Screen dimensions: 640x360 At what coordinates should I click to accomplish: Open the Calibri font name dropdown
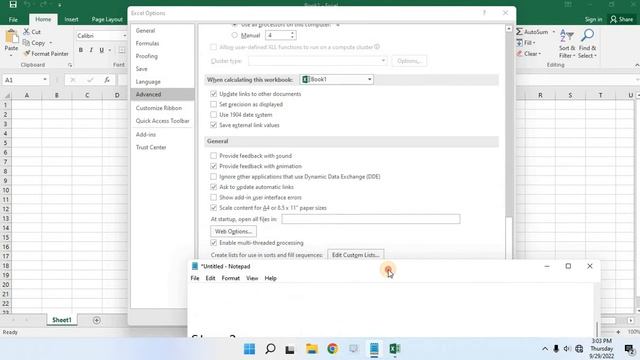tap(124, 36)
